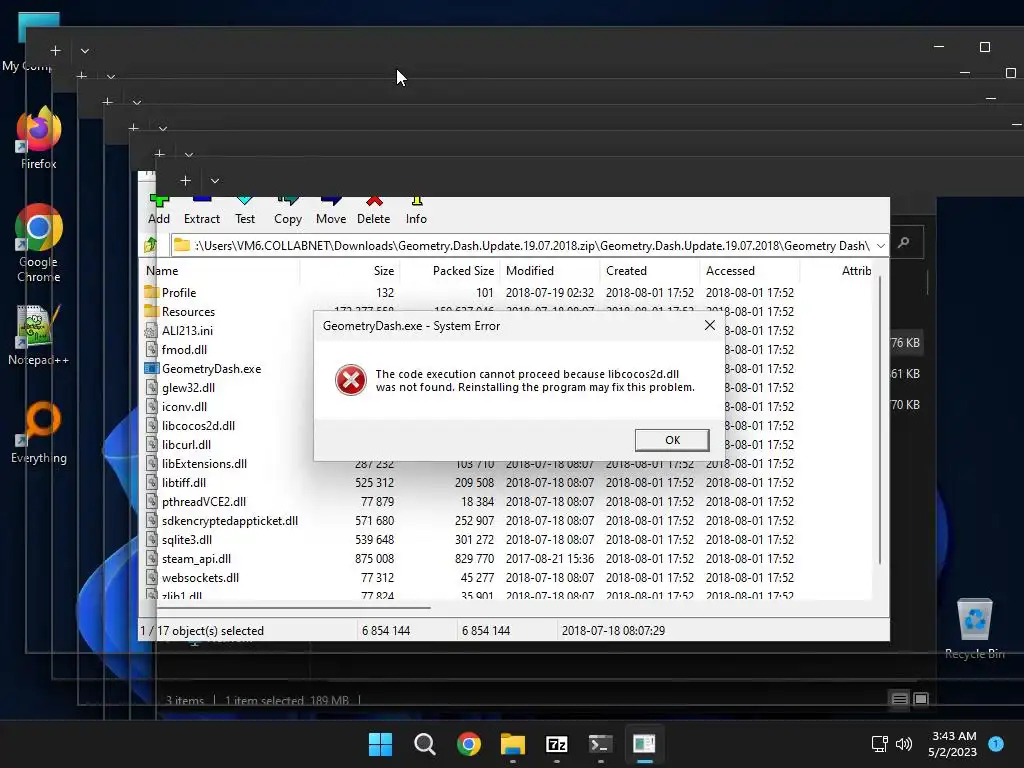Click the new tab plus in the rearmost dark window
1024x768 pixels.
click(x=56, y=50)
